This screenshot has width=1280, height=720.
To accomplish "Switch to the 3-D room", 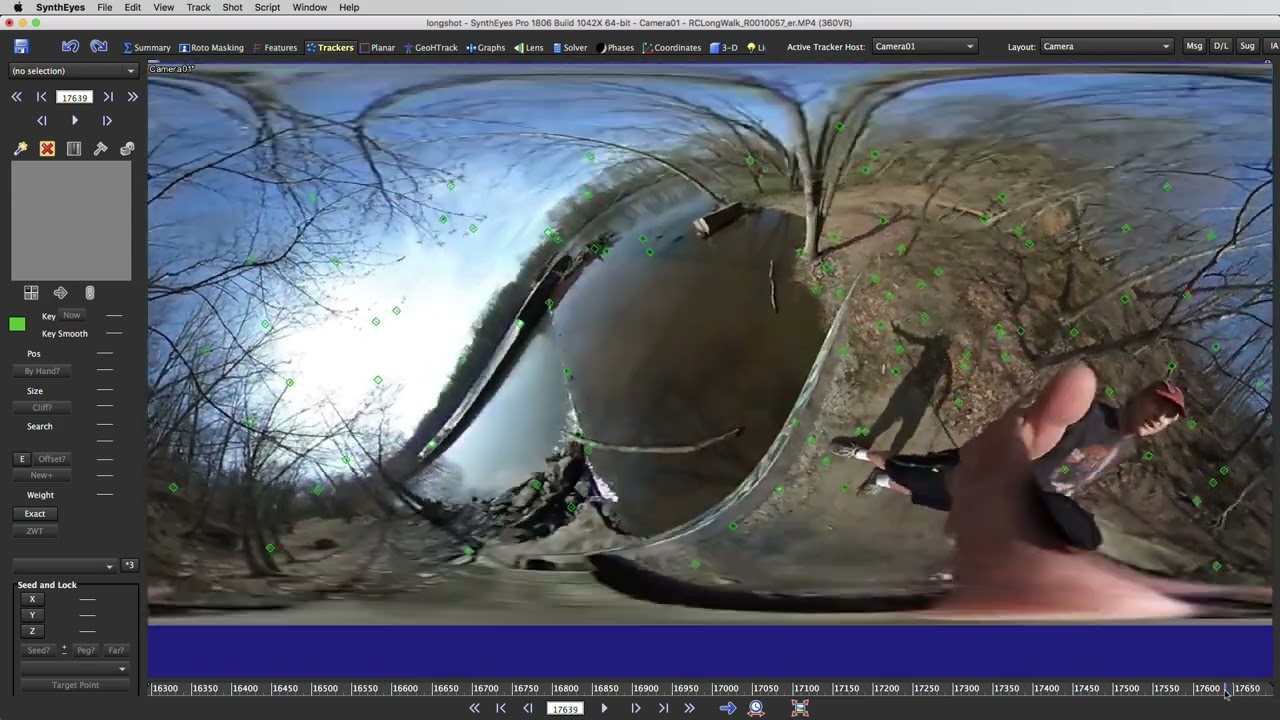I will (723, 47).
